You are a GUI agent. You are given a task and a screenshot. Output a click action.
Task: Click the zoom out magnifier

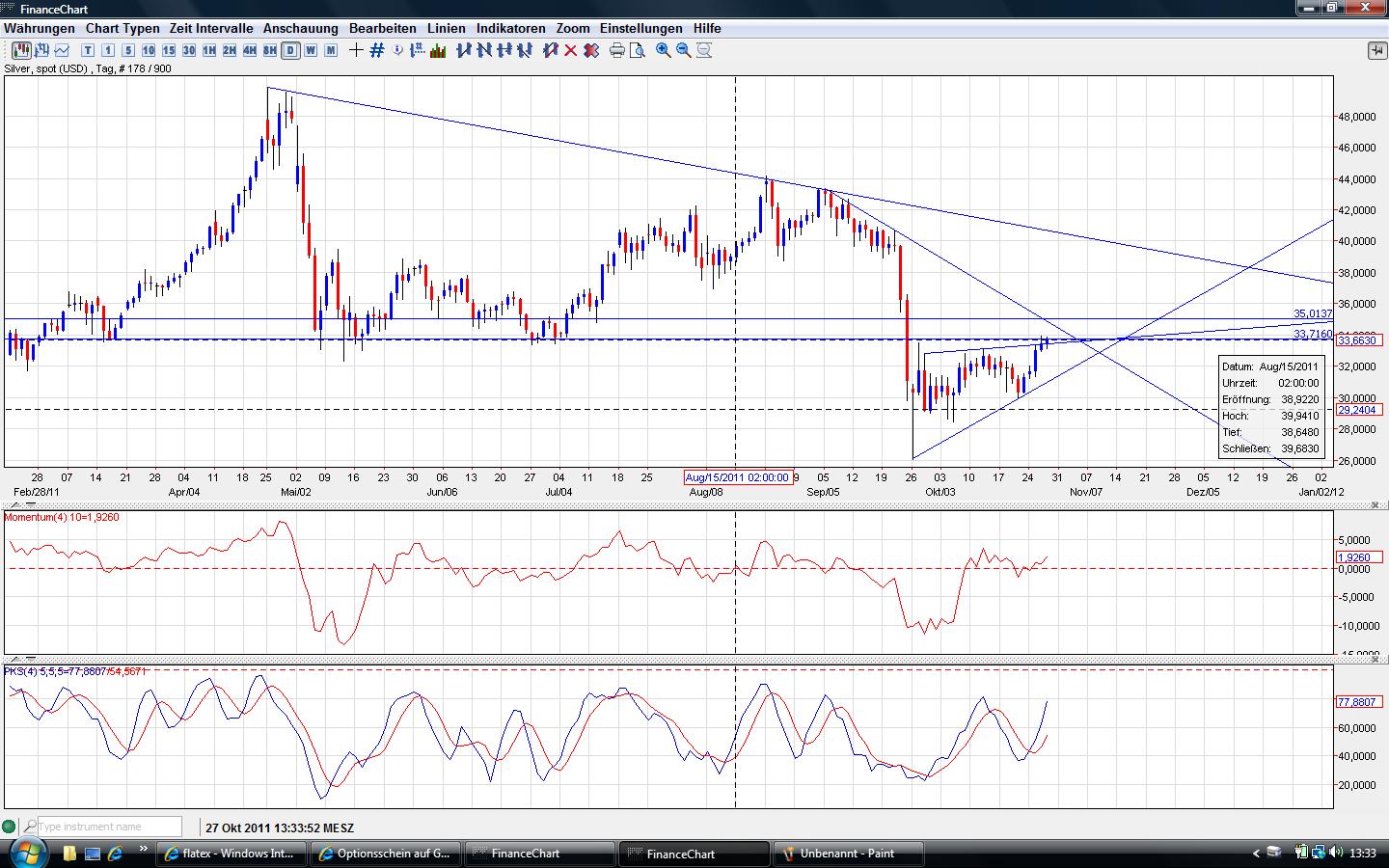(x=684, y=50)
